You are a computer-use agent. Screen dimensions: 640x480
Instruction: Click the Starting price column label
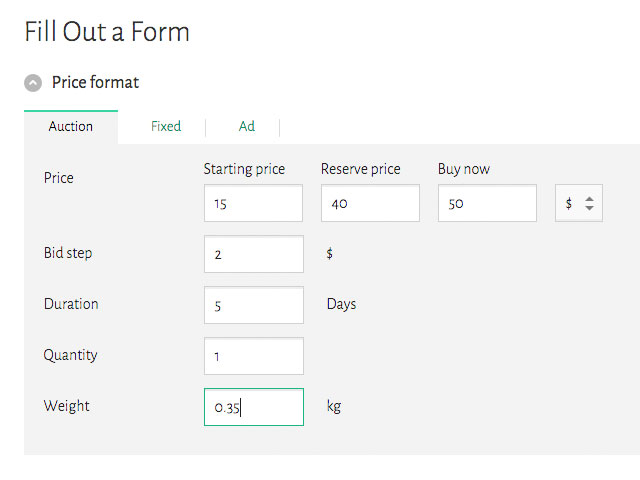click(244, 169)
